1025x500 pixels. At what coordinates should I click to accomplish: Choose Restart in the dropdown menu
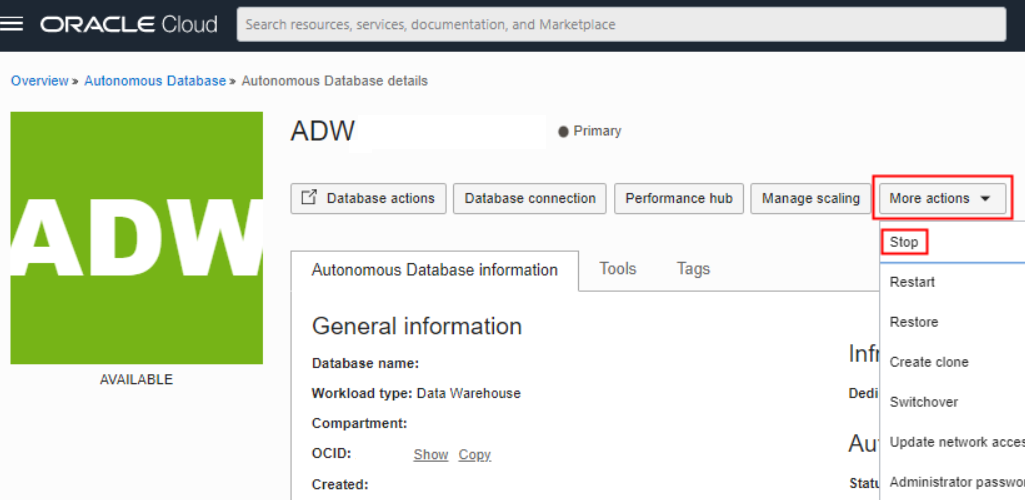coord(912,282)
